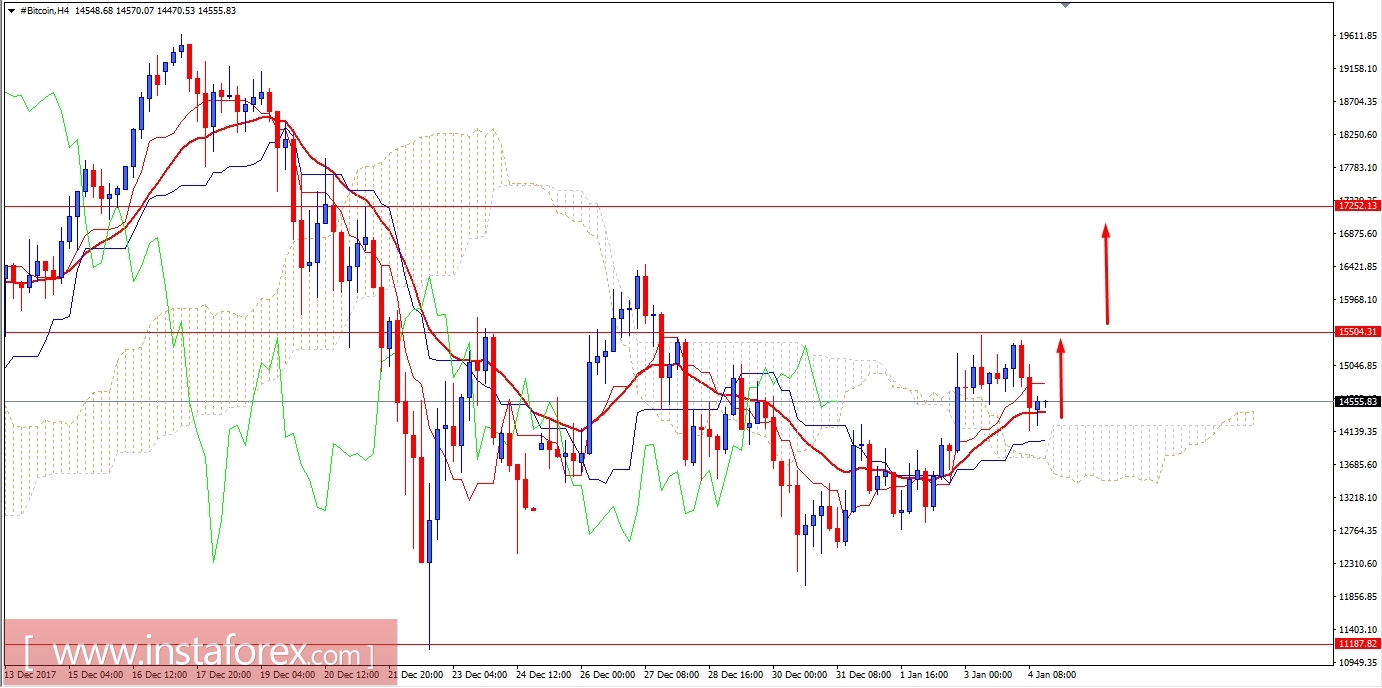The height and width of the screenshot is (688, 1382).
Task: Click time axis label 23 Dec 04:00
Action: point(481,675)
